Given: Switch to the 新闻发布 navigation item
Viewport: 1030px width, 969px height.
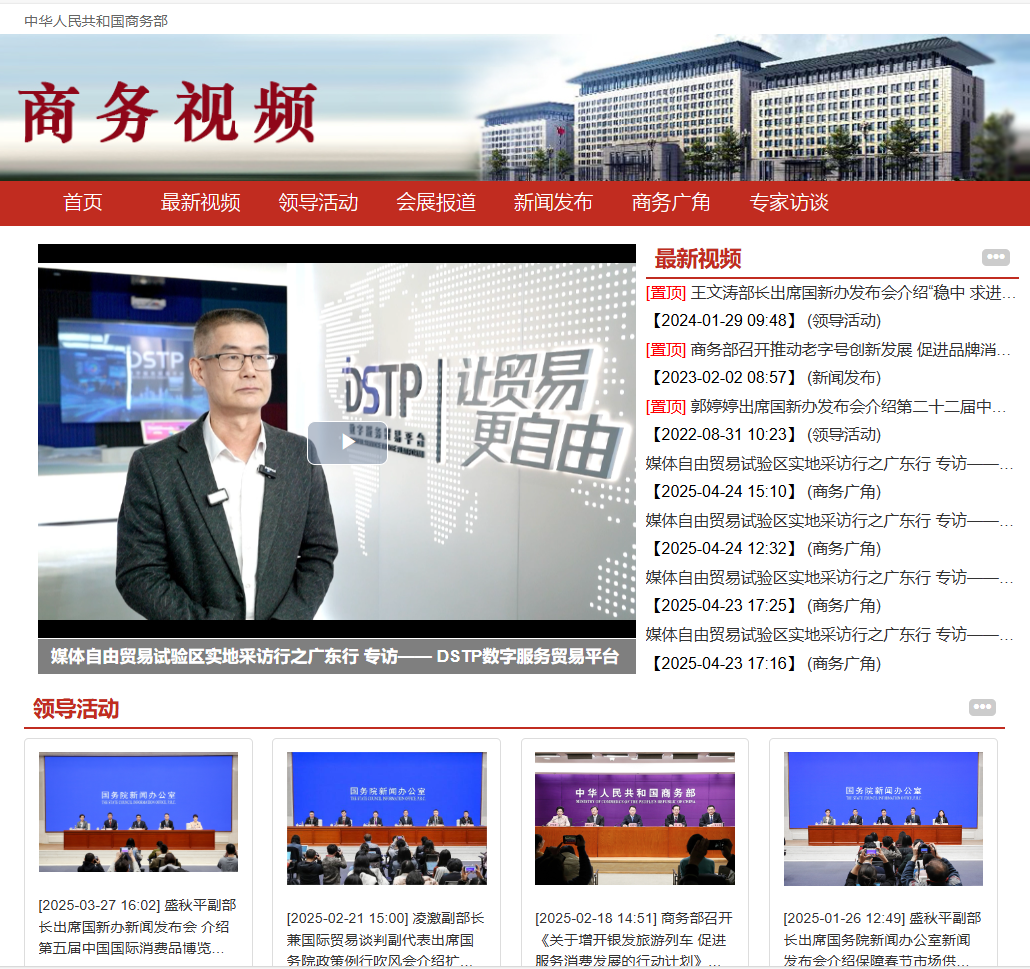Looking at the screenshot, I should 553,202.
